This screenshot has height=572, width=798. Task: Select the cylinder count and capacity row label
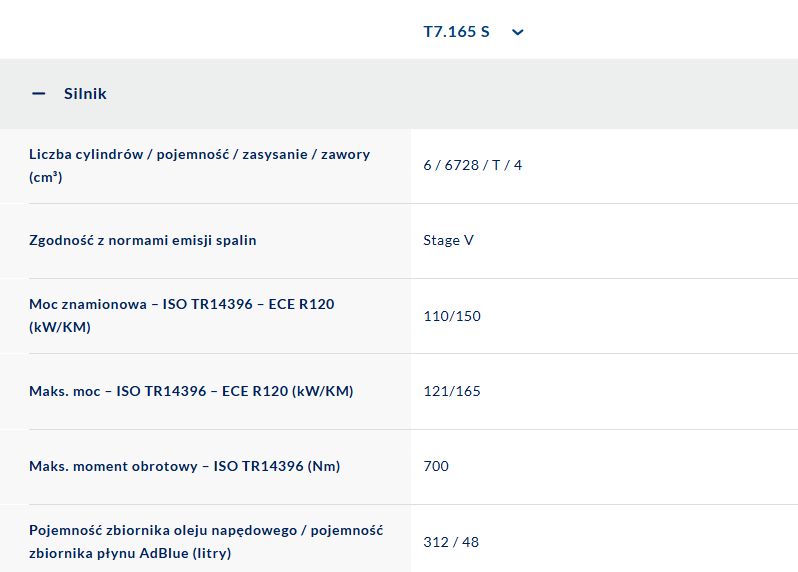click(199, 155)
